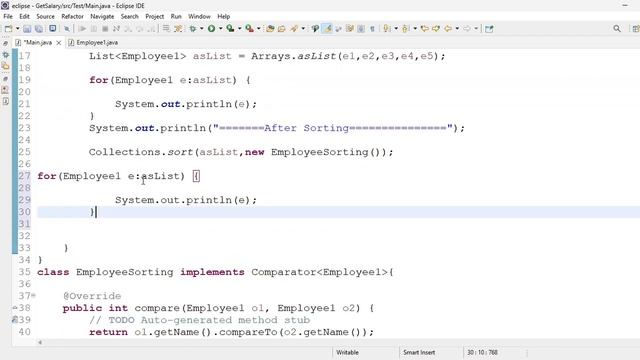This screenshot has width=640, height=360.
Task: Click the External Tools run icon
Action: [x=249, y=29]
